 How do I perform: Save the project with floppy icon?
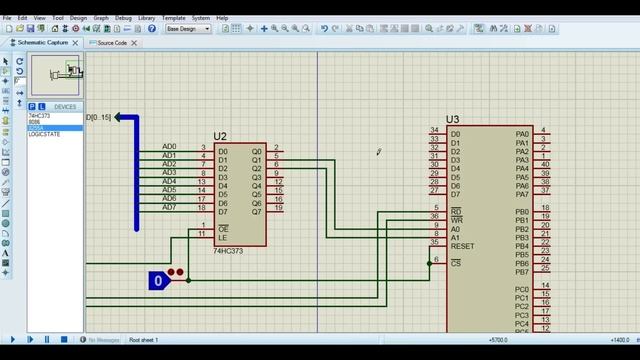30,29
